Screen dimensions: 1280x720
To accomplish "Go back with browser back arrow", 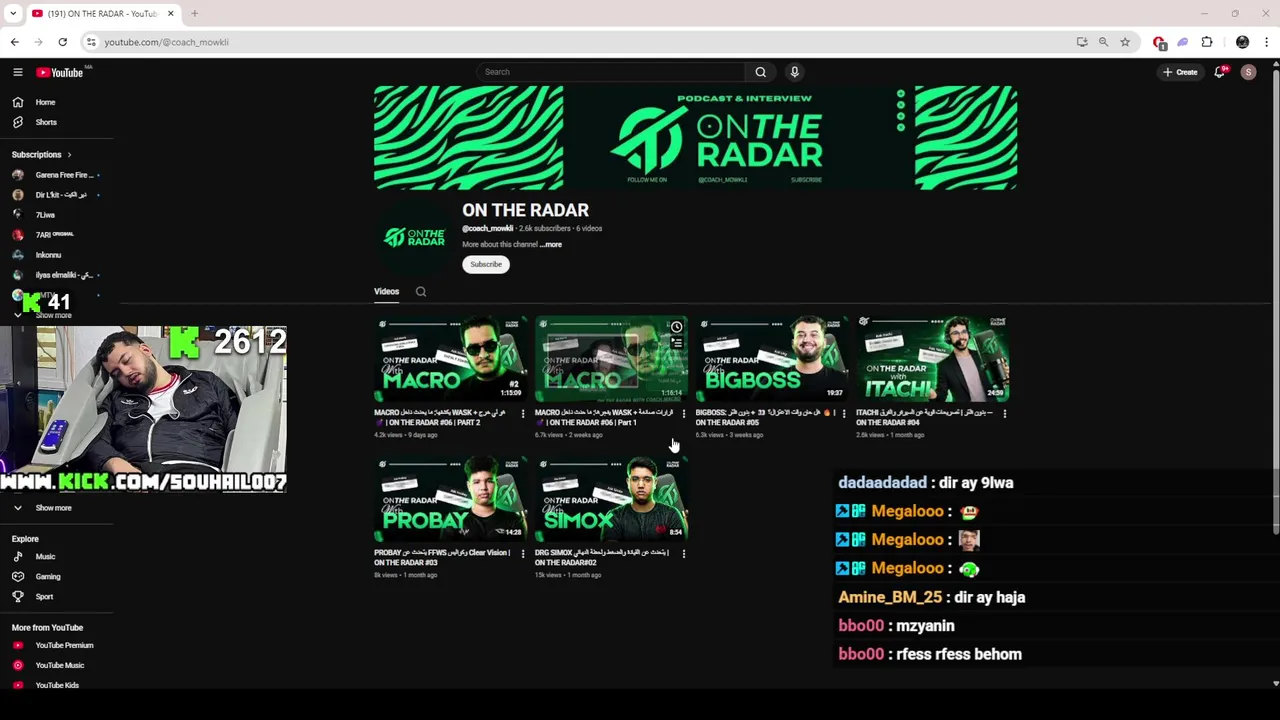I will click(x=14, y=42).
